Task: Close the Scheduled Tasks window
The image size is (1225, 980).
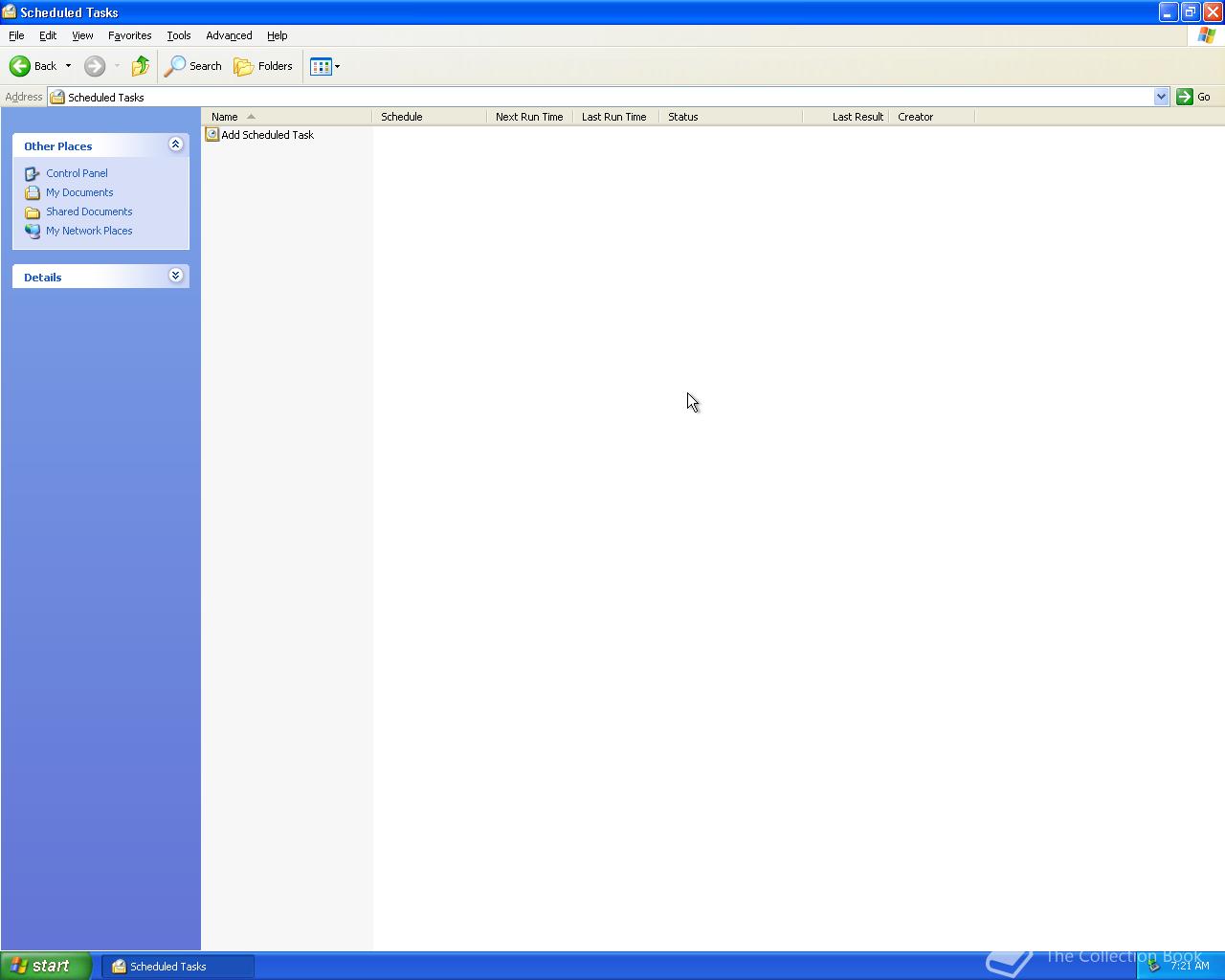Action: 1212,12
